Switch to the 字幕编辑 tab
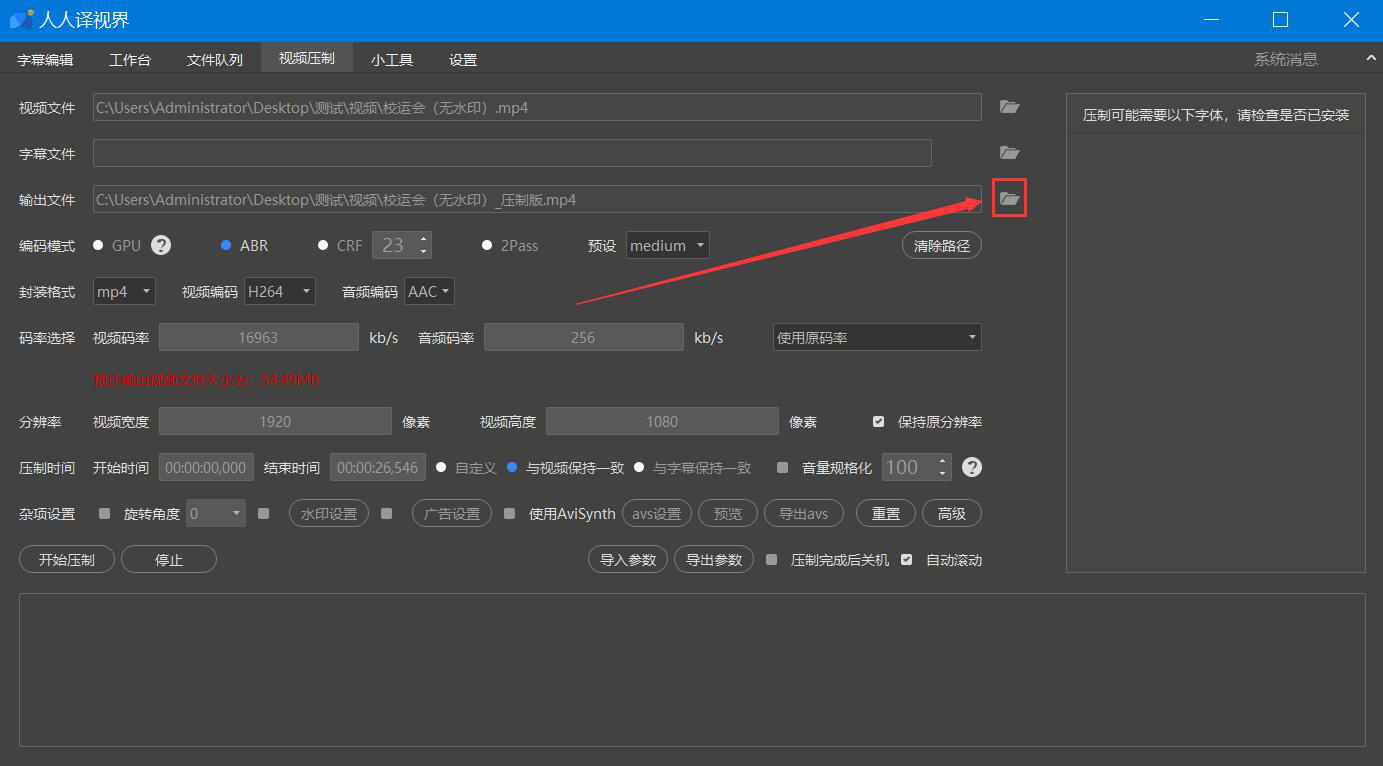Screen dimensions: 1383x766 [x=45, y=60]
